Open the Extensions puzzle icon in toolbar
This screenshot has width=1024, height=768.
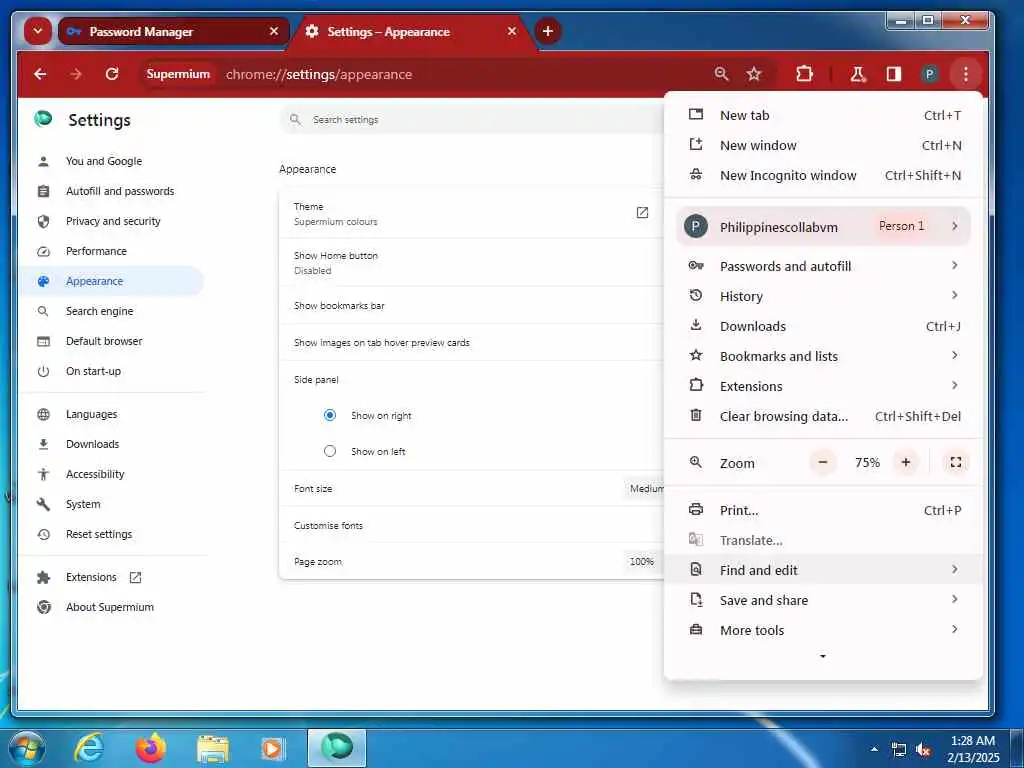[x=805, y=74]
